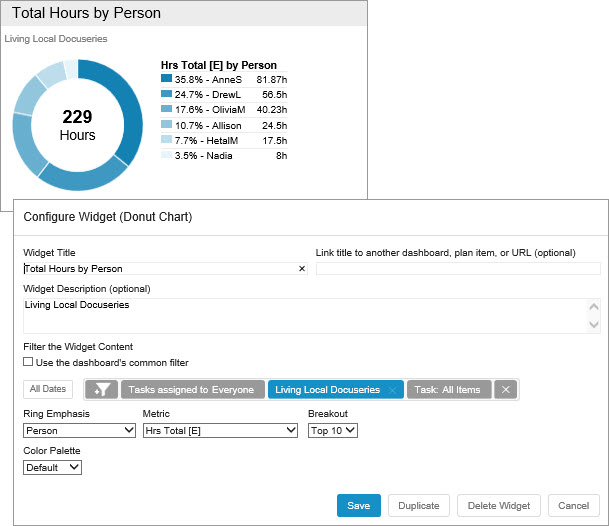
Task: Expand the Breakout Top 10 dropdown
Action: point(332,430)
